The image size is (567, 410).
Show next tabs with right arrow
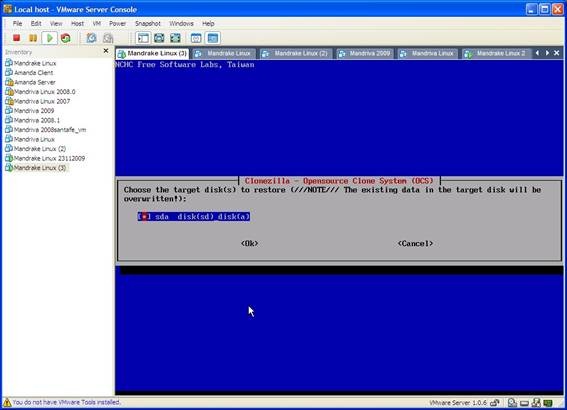(x=547, y=53)
